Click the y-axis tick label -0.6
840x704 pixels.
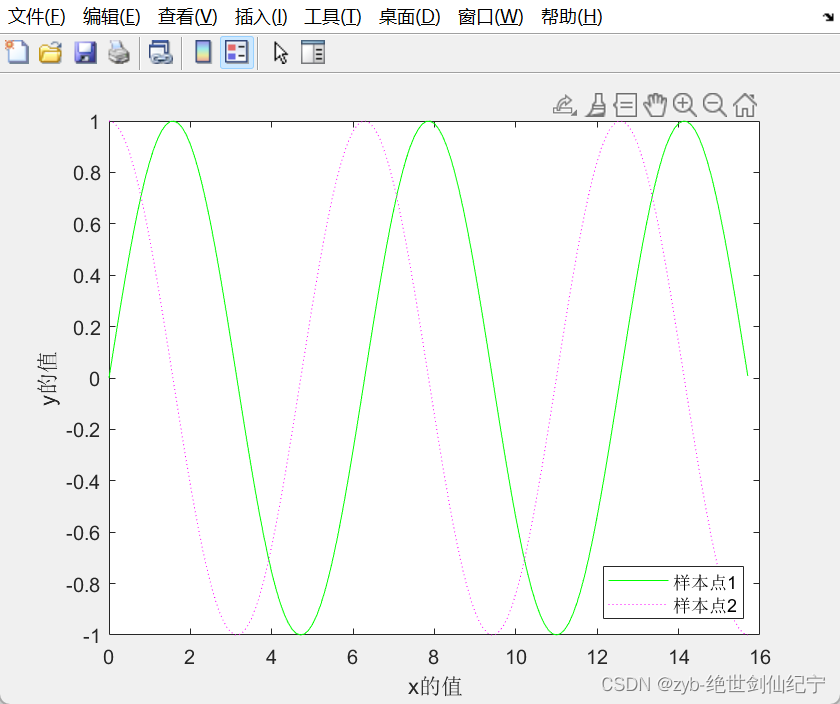click(x=83, y=533)
